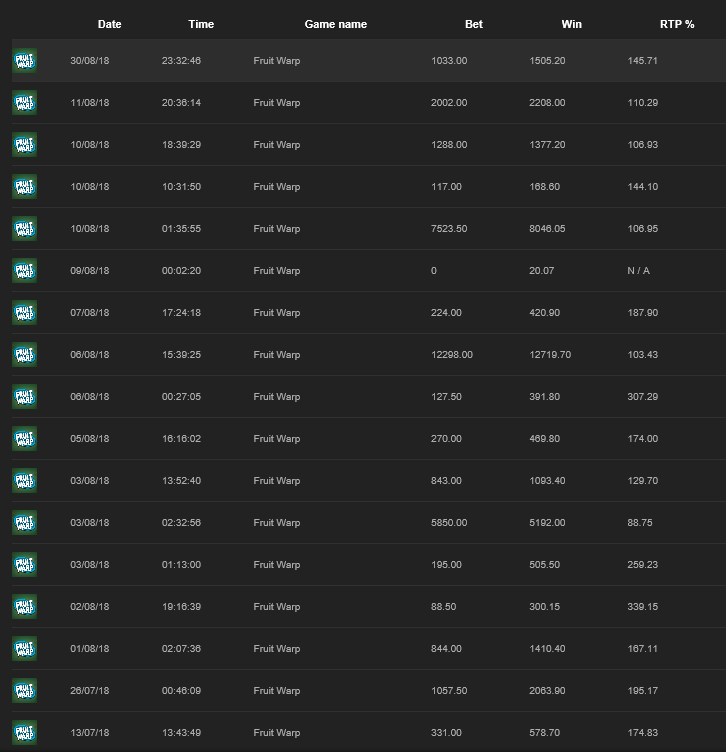Open Fruit Warp icon for 05/08/18 entry
The width and height of the screenshot is (726, 752).
[24, 438]
